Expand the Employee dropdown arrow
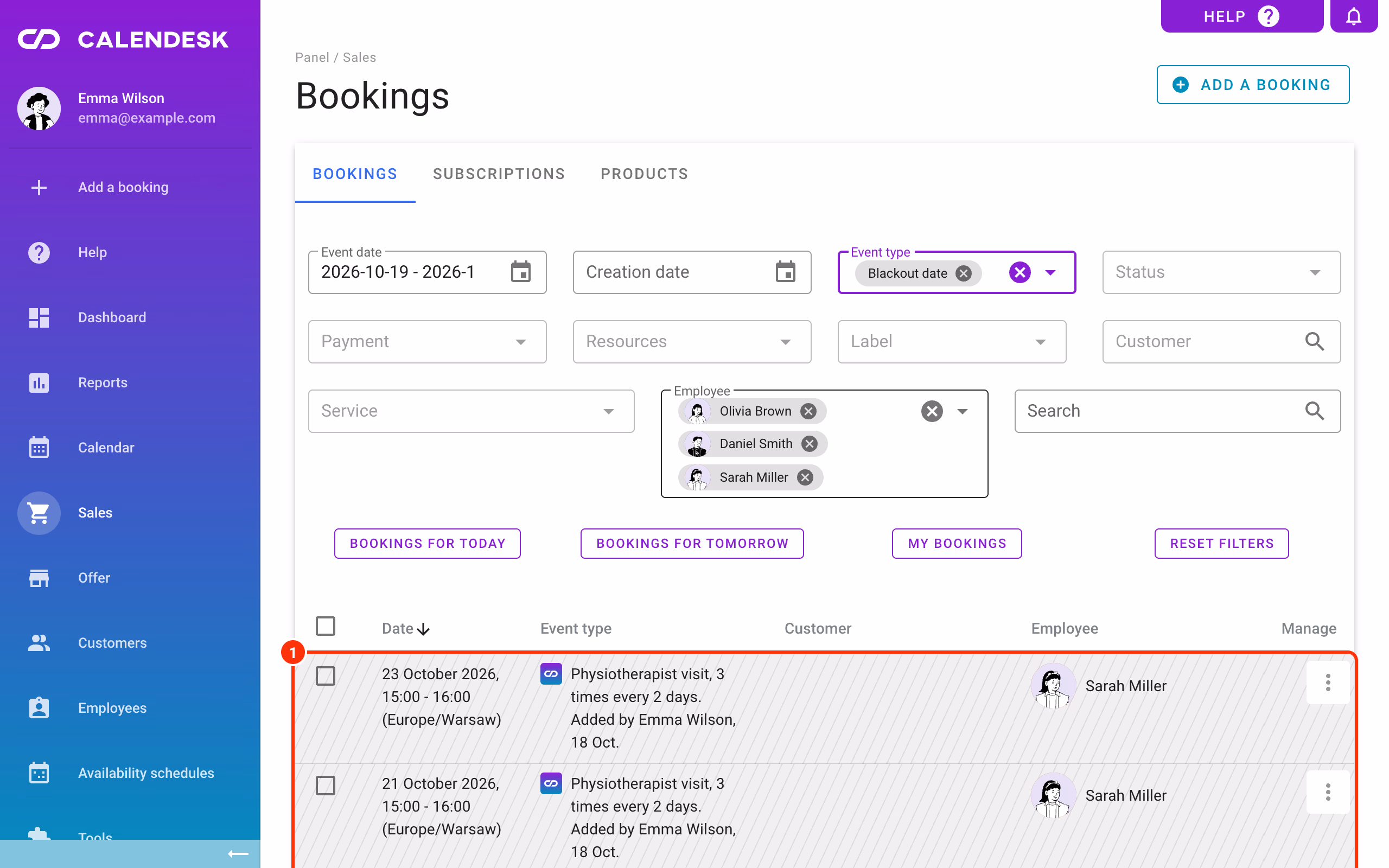Image resolution: width=1389 pixels, height=868 pixels. tap(963, 411)
